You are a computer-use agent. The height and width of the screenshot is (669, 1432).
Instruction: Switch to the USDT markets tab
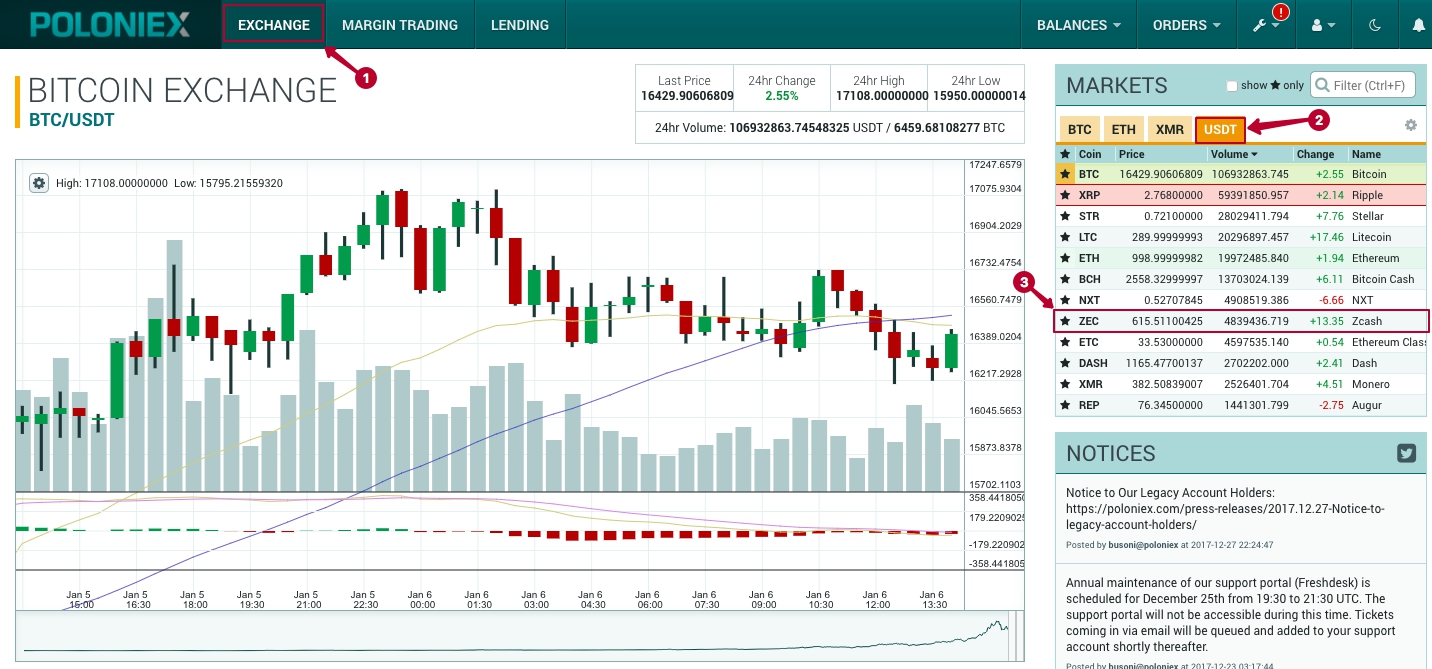1220,130
